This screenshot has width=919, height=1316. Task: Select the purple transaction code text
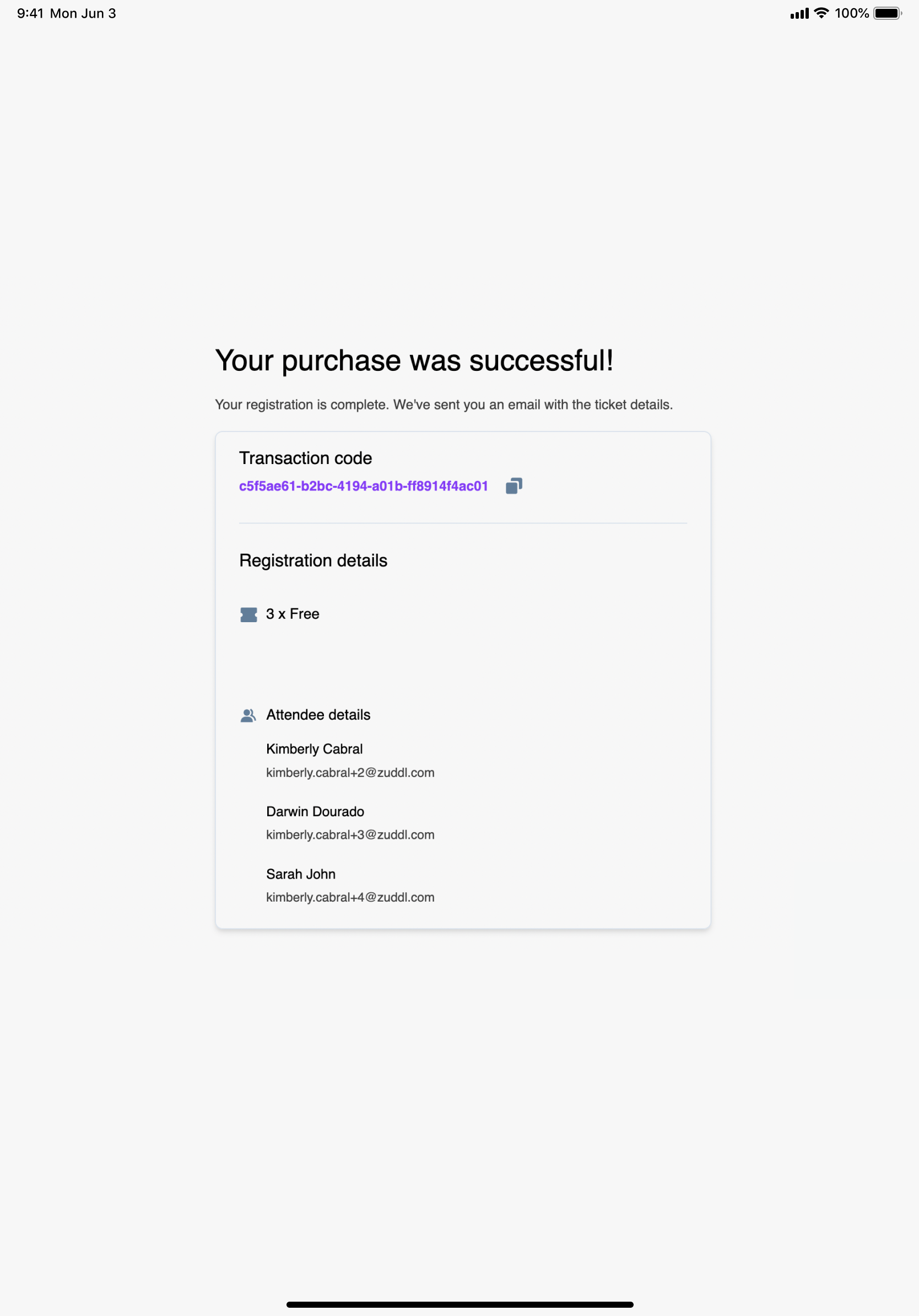pos(363,486)
